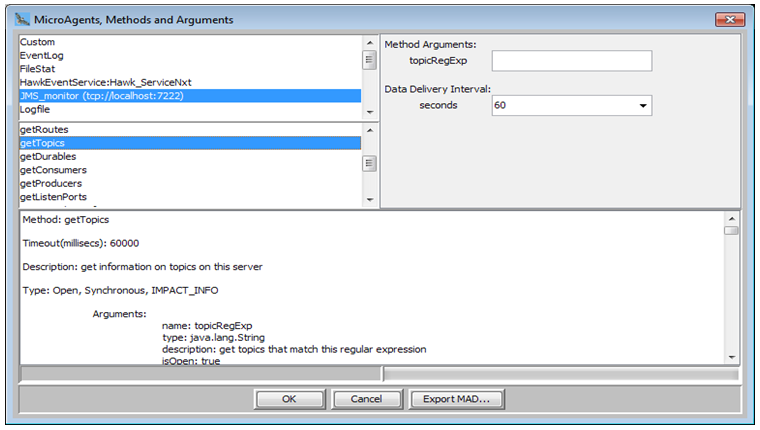Click the 'Type: Open, Synchronous, IMPACT_INFO' line
The width and height of the screenshot is (760, 430).
pyautogui.click(x=120, y=290)
